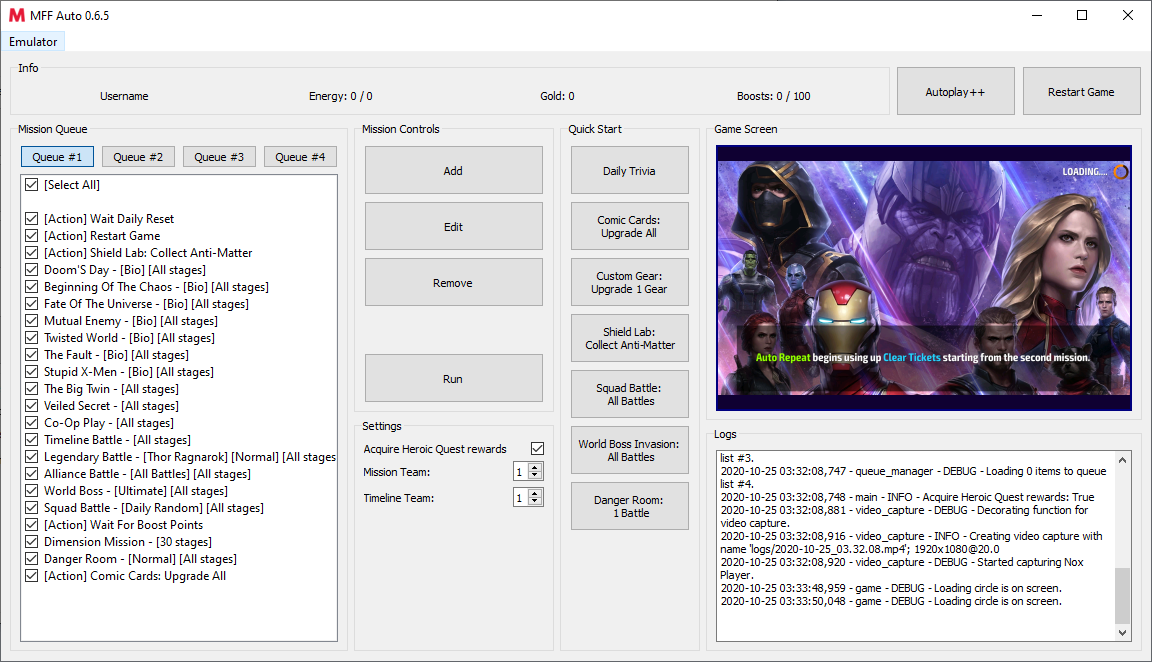1152x662 pixels.
Task: Toggle The Big Twin checkbox
Action: point(32,389)
